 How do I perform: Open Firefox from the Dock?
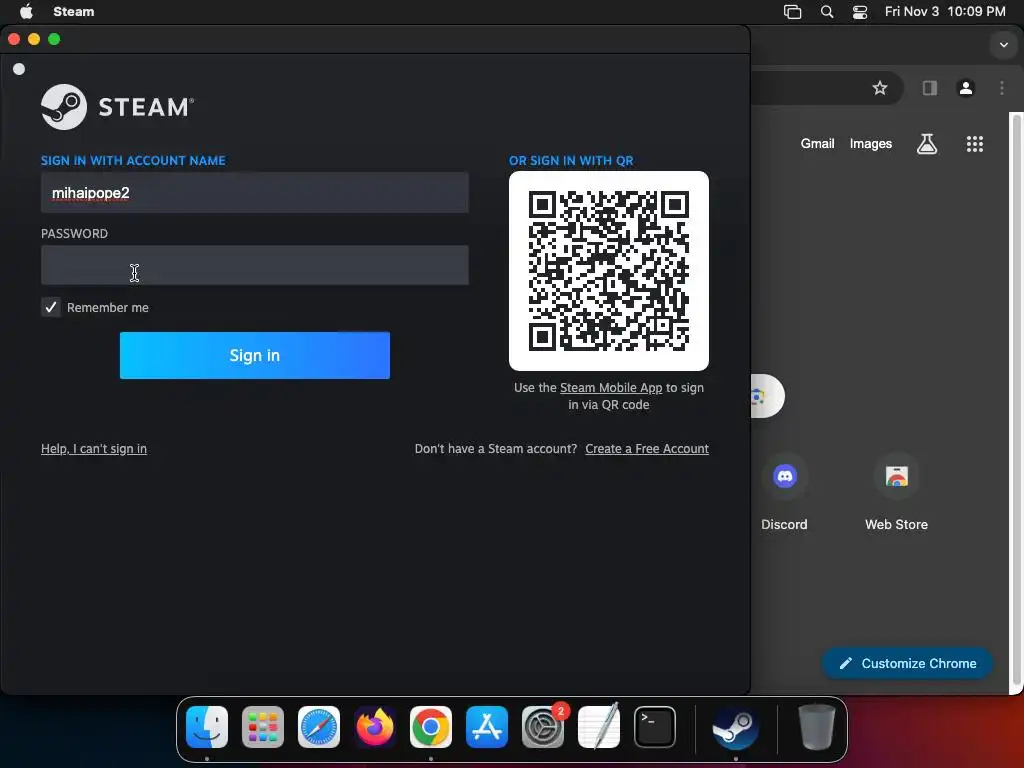(375, 727)
